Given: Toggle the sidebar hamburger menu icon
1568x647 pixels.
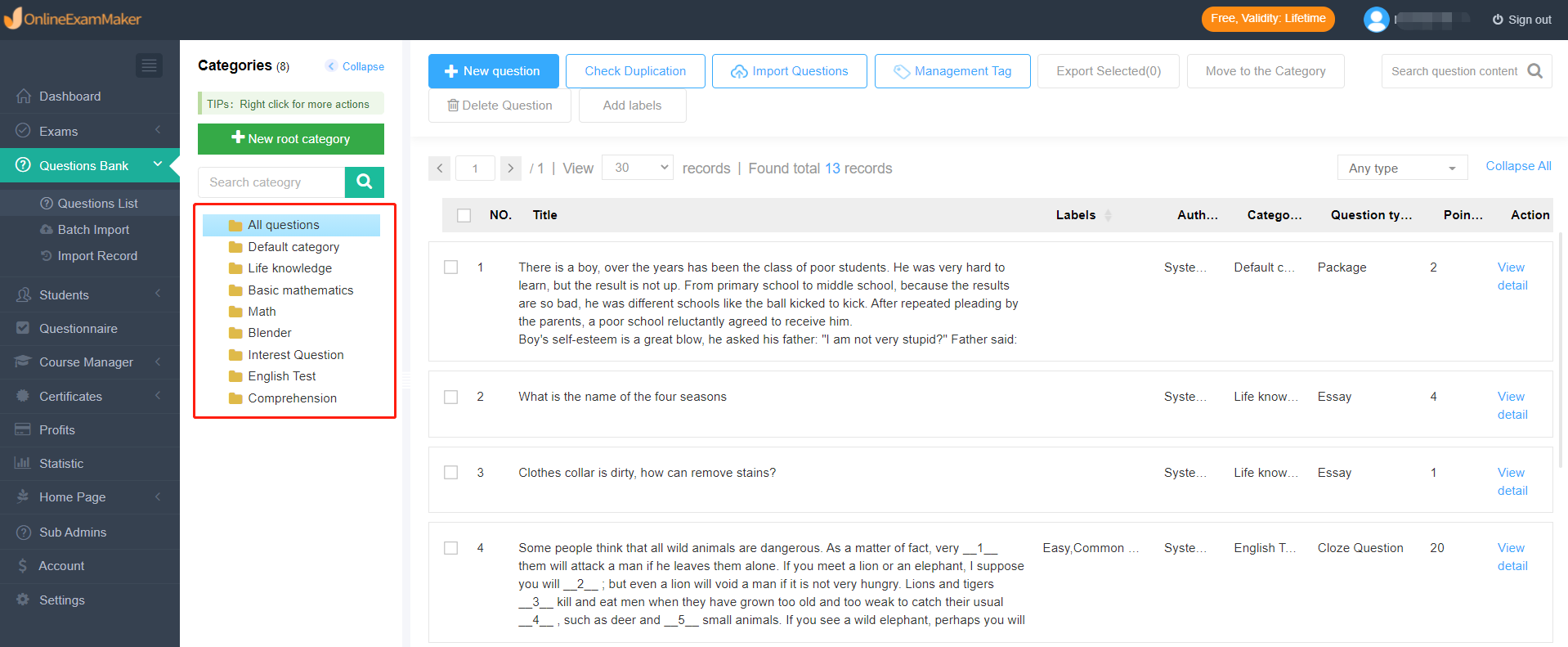Looking at the screenshot, I should [x=149, y=65].
